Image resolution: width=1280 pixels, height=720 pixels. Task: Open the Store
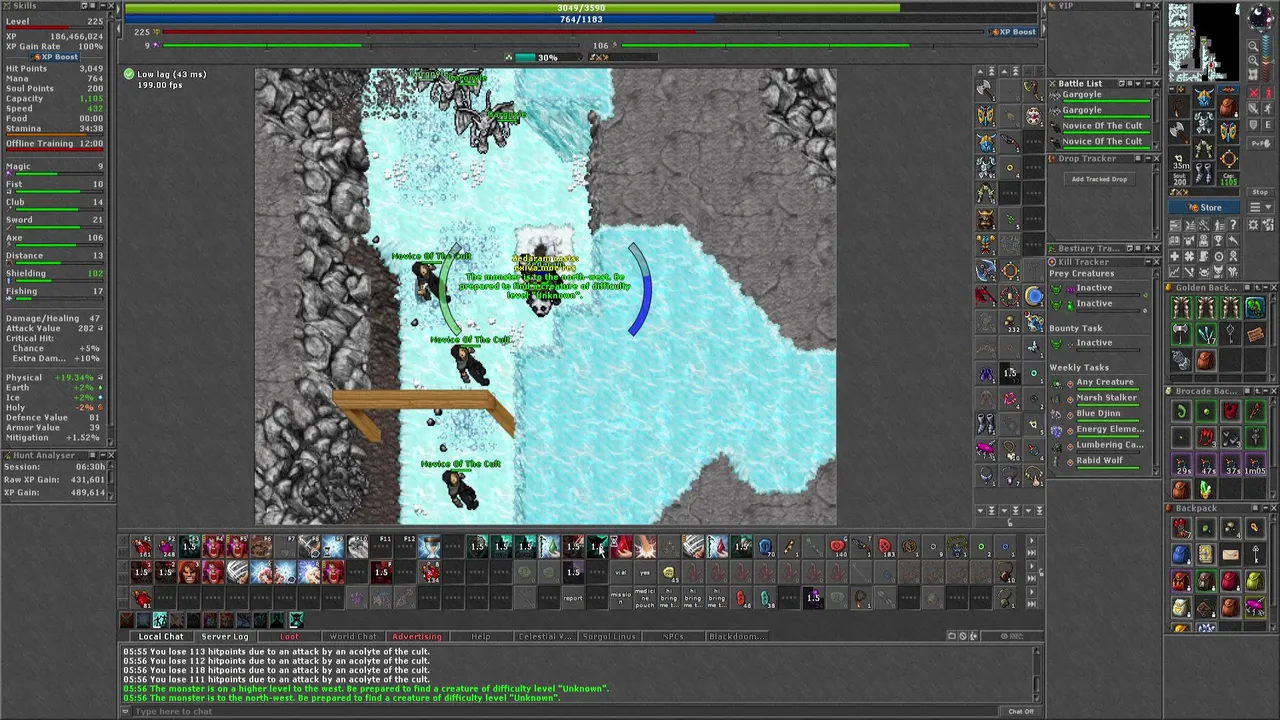tap(1203, 207)
